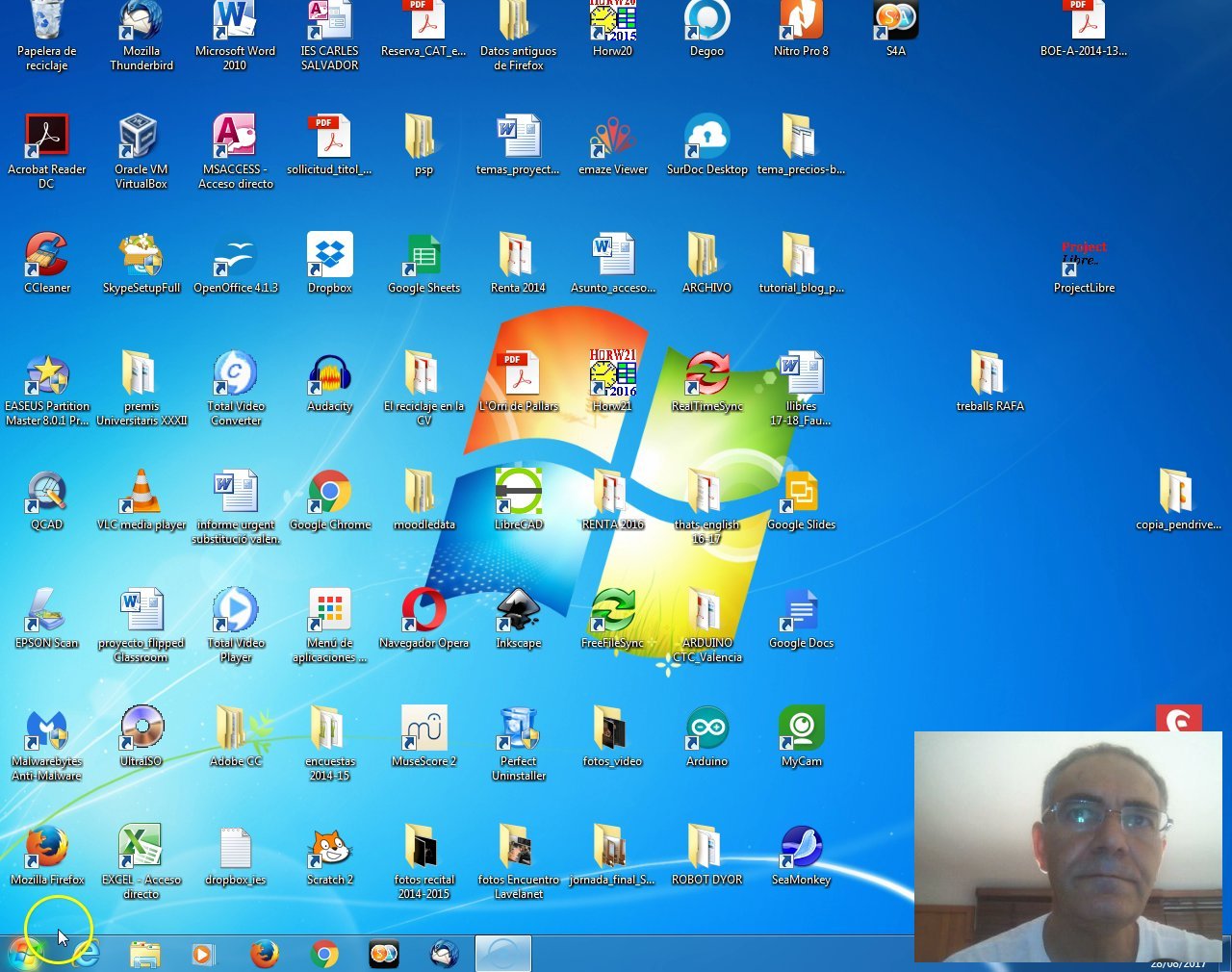Open Internet Explorer from the taskbar

87,954
